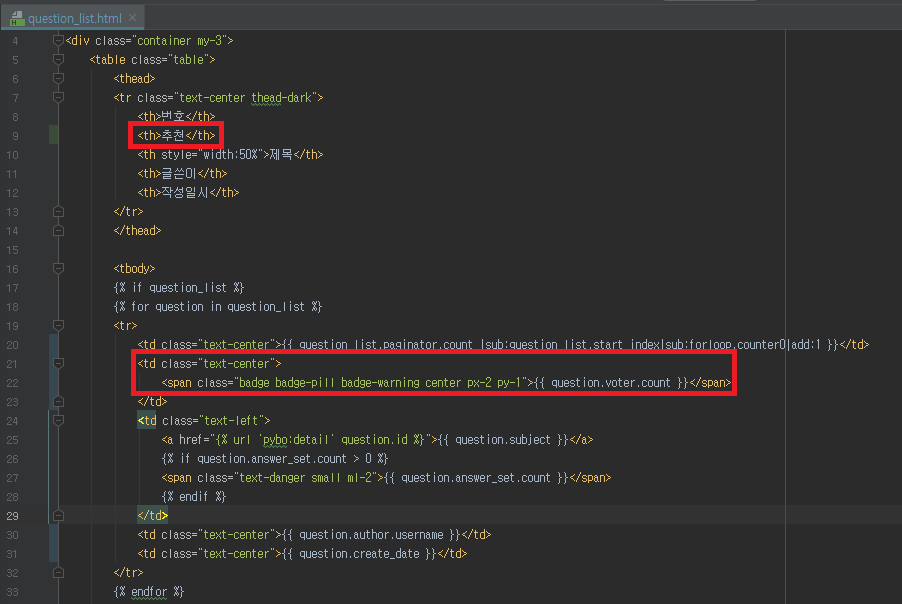Switch to the question_list.html editor tab

72,18
